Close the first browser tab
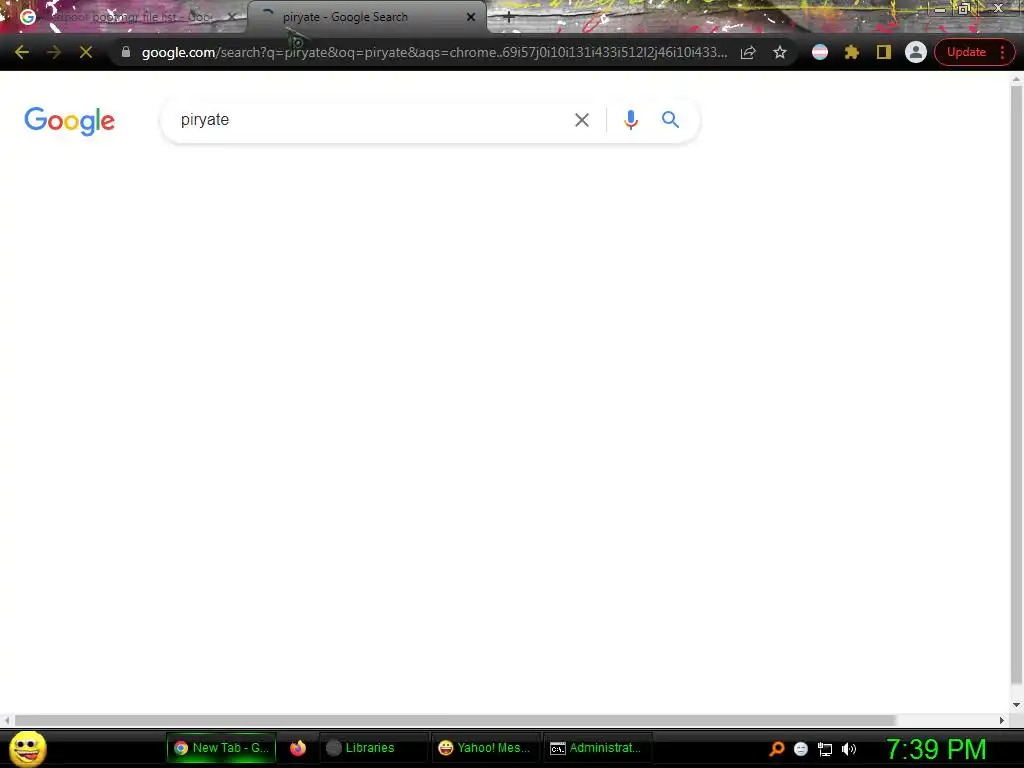Viewport: 1024px width, 768px height. pyautogui.click(x=232, y=18)
